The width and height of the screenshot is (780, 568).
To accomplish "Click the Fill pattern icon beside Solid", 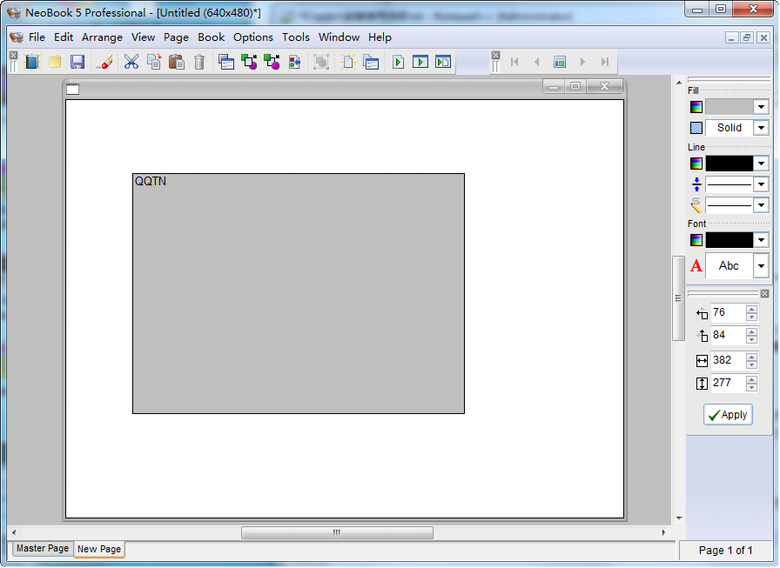I will pos(696,128).
